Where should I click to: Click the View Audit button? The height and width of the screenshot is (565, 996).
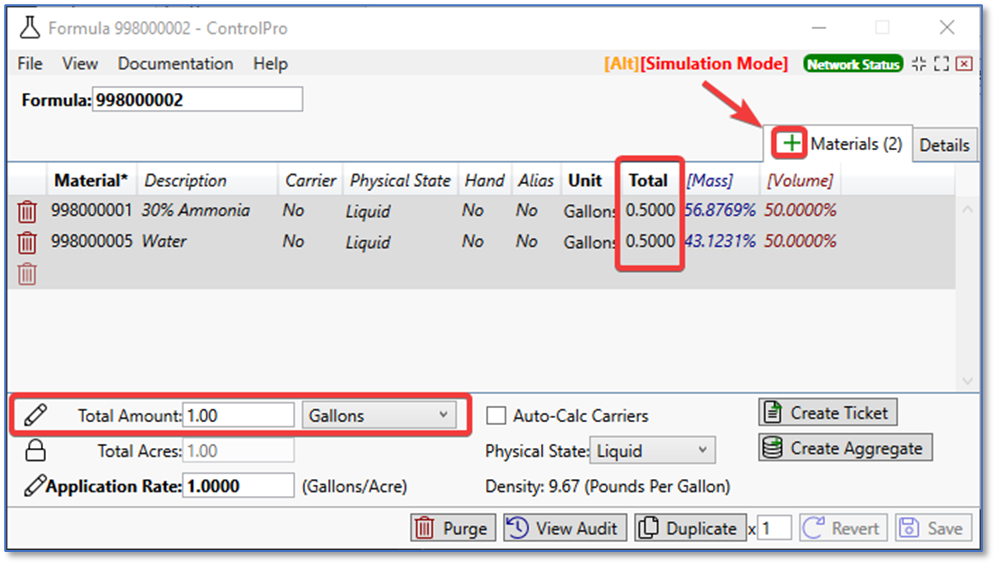click(565, 528)
